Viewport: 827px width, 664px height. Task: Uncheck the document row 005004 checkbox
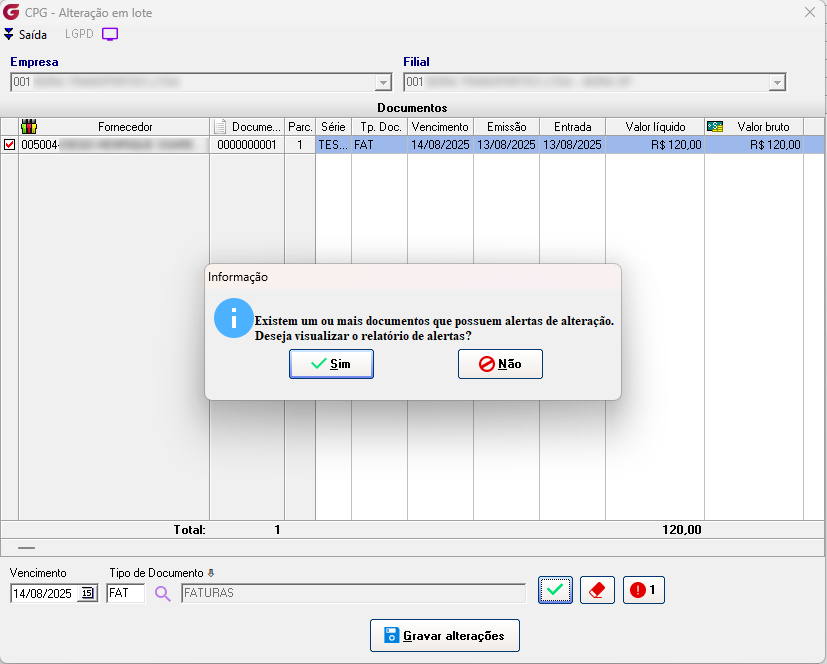point(9,145)
